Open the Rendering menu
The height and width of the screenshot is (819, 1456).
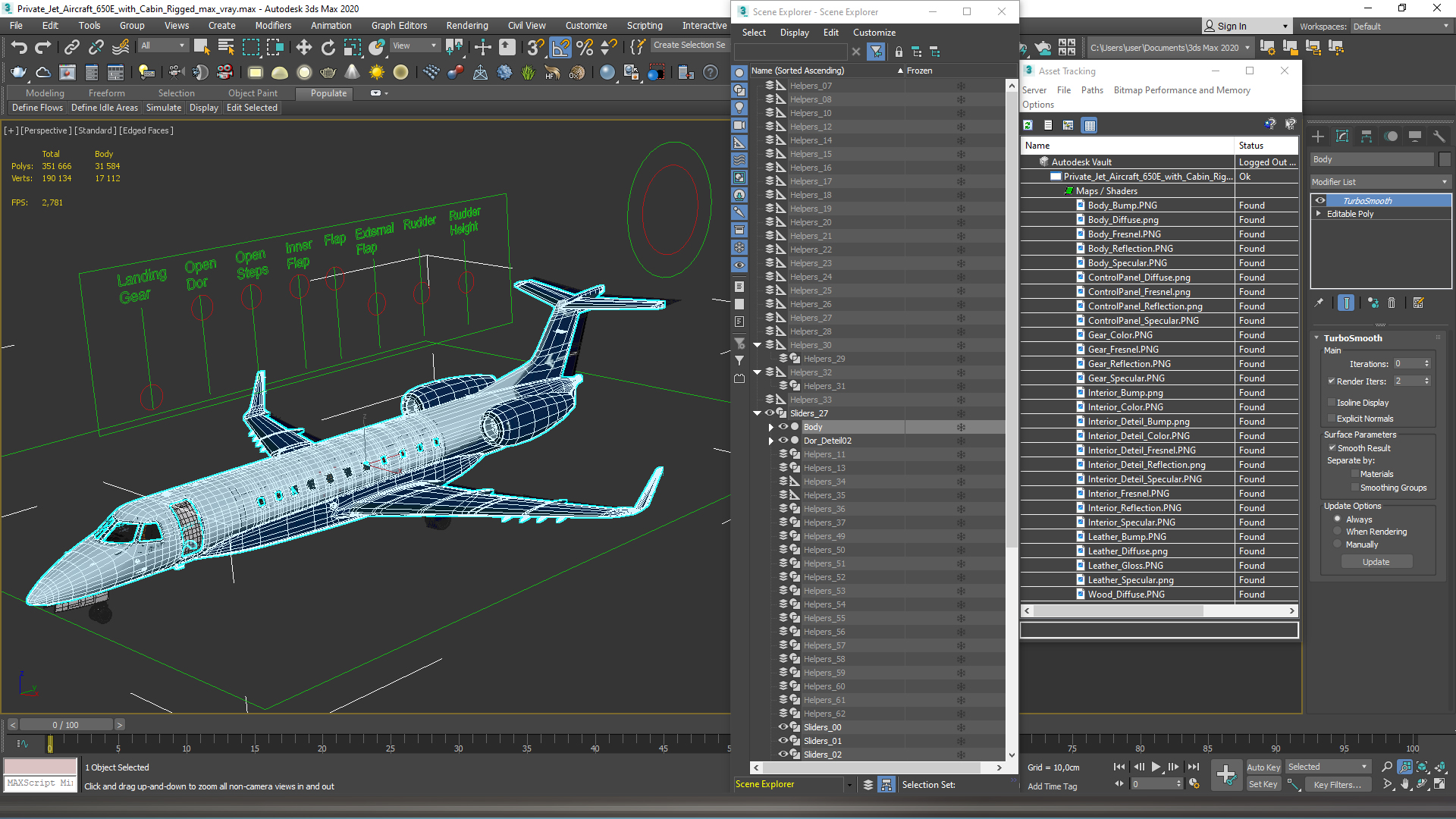[467, 25]
